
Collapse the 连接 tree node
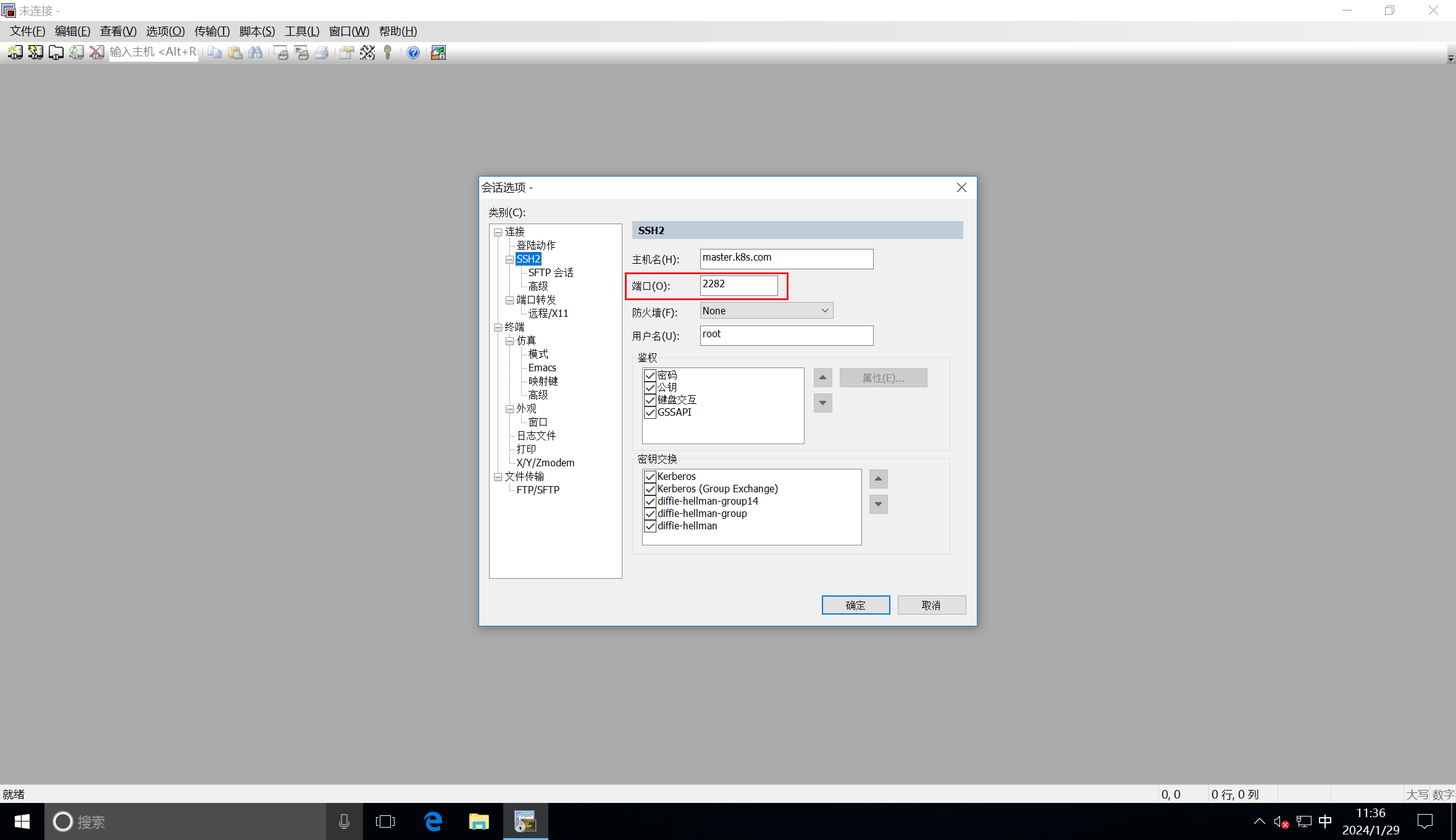coord(498,232)
